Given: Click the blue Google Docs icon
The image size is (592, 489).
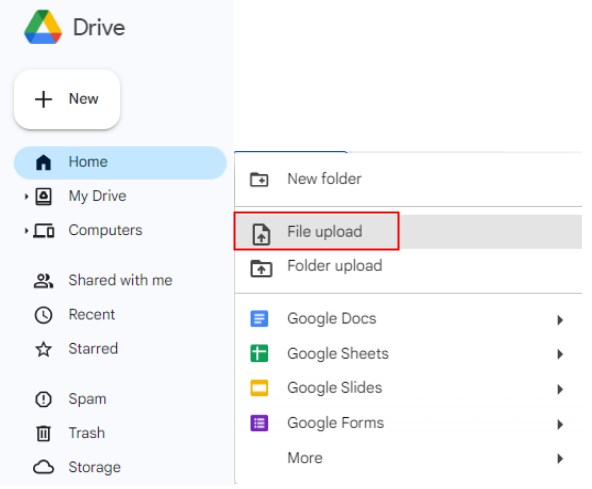Looking at the screenshot, I should (259, 319).
